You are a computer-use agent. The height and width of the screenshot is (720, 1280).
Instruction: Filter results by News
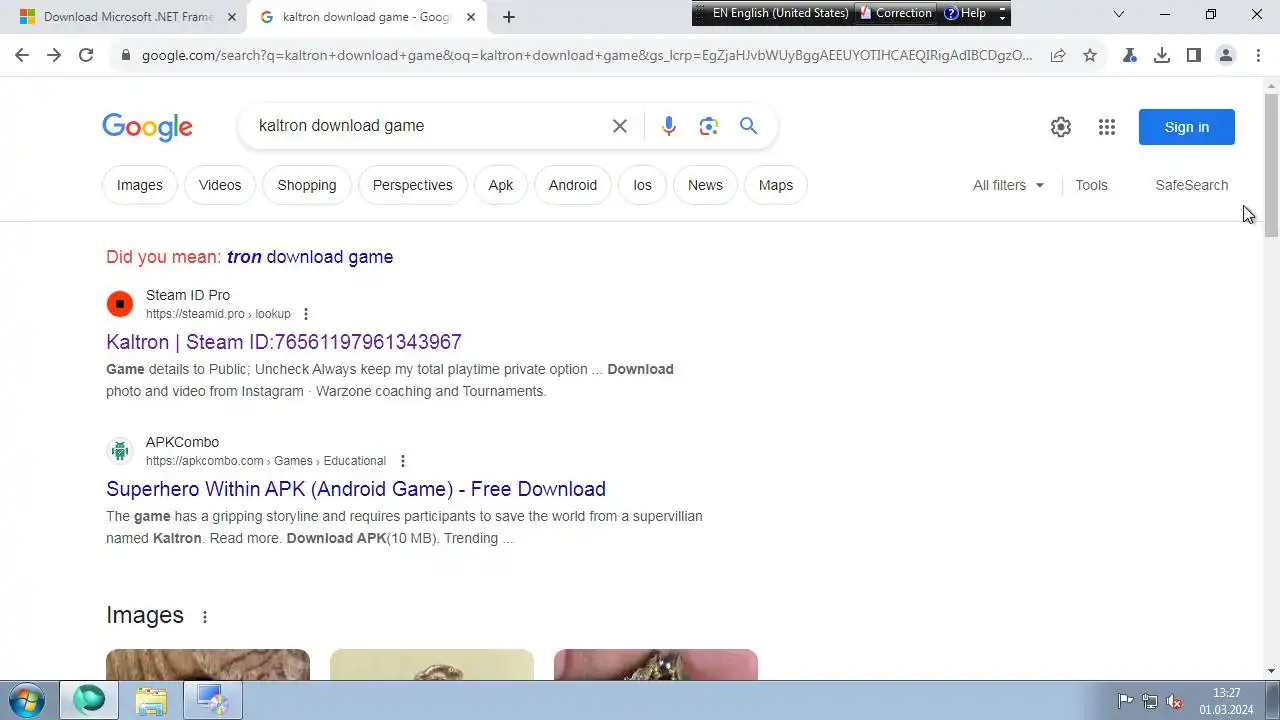(705, 185)
